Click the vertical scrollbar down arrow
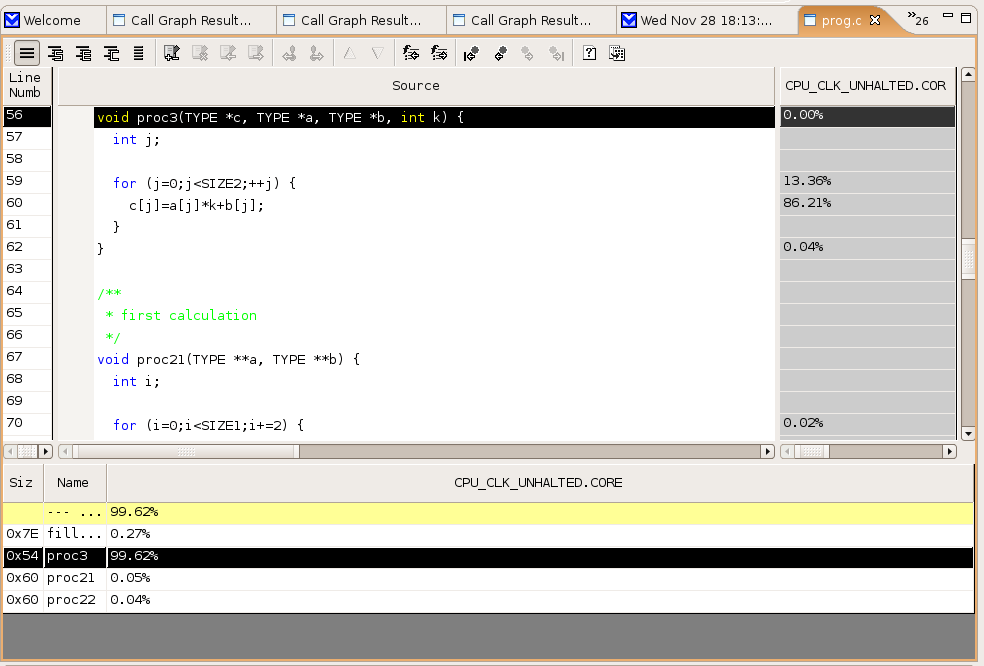 pyautogui.click(x=967, y=433)
